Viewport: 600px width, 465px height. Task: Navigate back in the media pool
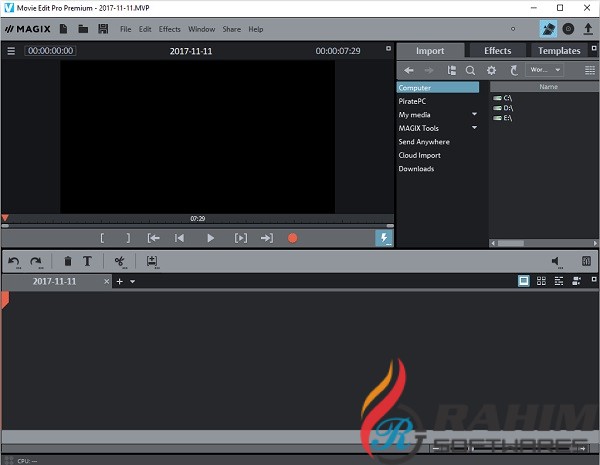(x=409, y=70)
